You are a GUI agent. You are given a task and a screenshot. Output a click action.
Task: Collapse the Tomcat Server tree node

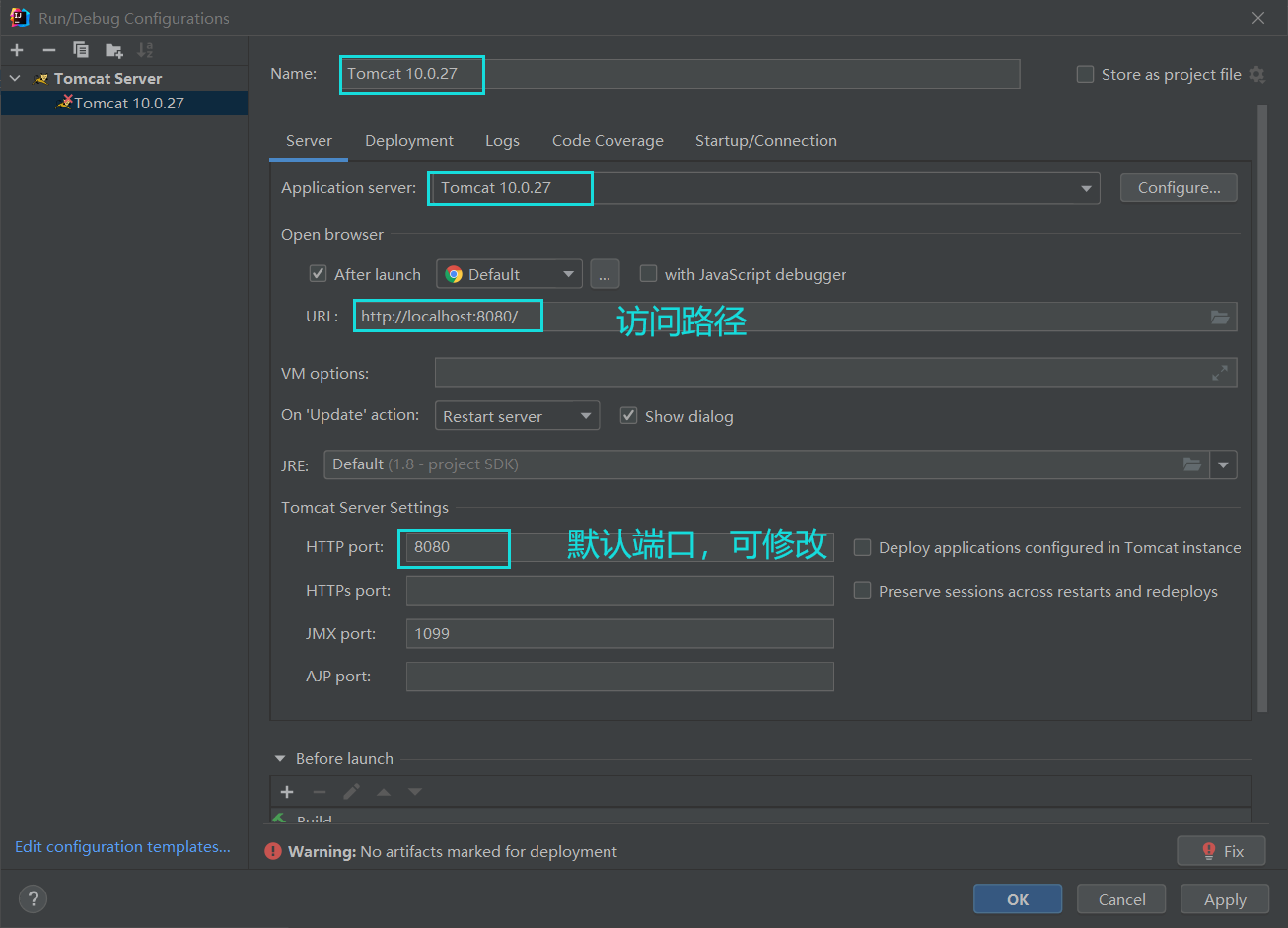[15, 78]
